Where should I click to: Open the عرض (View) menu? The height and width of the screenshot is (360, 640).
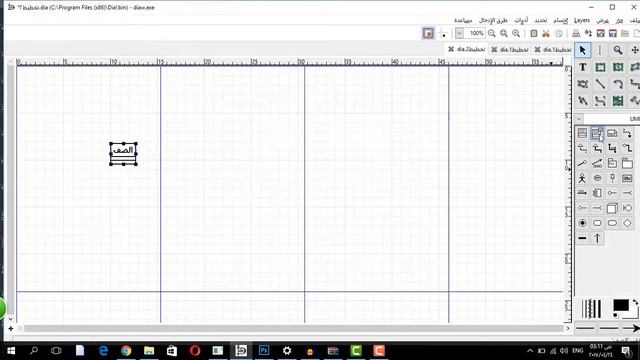tap(602, 20)
